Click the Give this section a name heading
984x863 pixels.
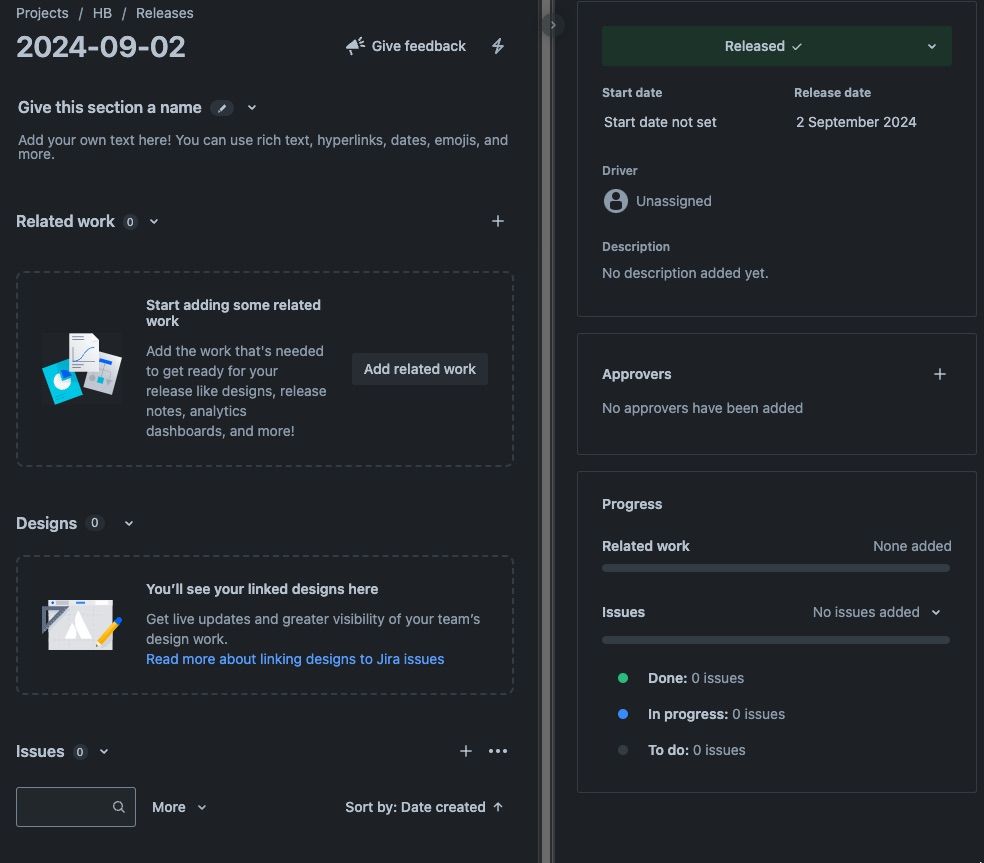(x=110, y=108)
